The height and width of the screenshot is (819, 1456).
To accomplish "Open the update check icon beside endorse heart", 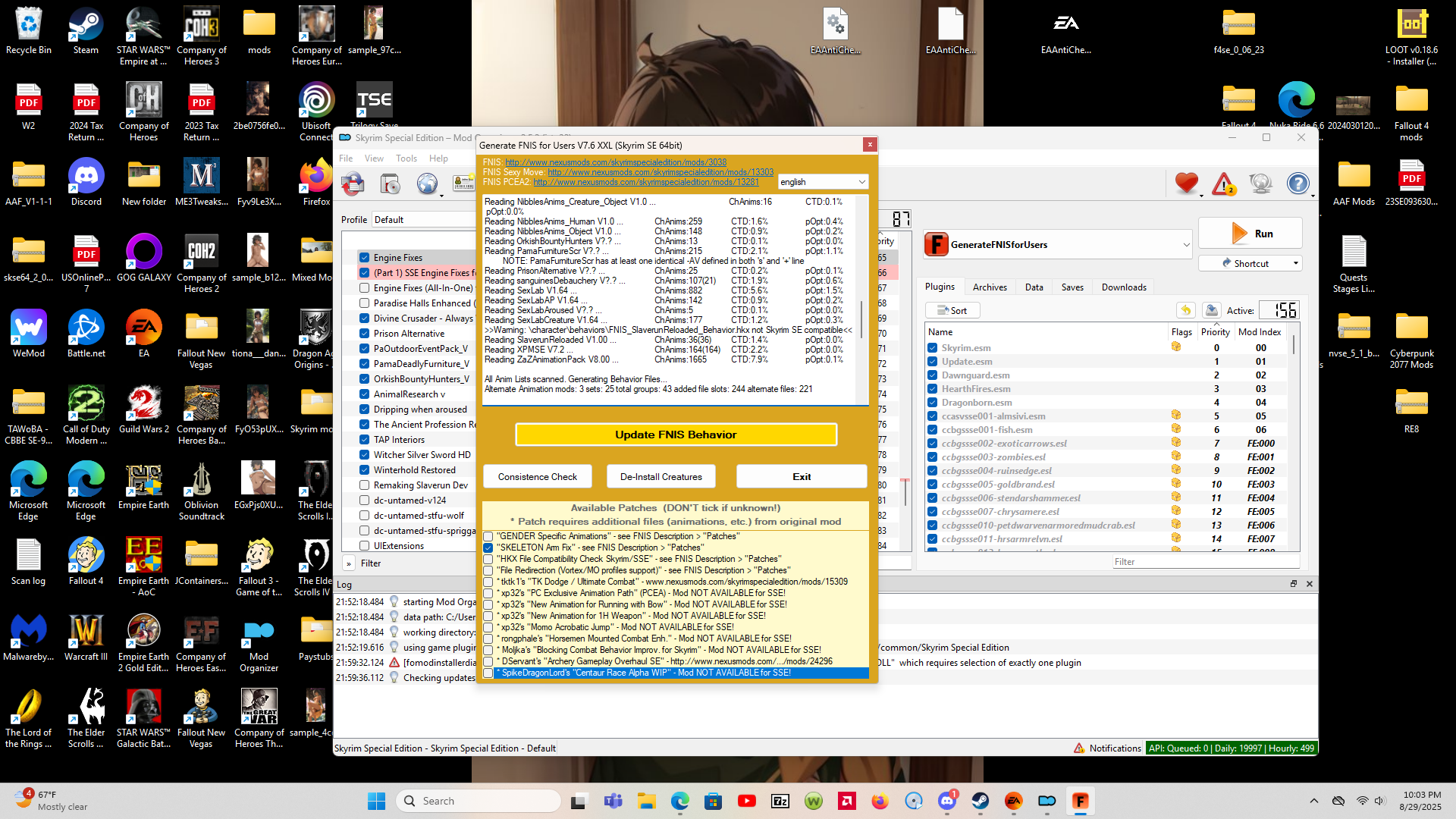I will [x=1260, y=184].
